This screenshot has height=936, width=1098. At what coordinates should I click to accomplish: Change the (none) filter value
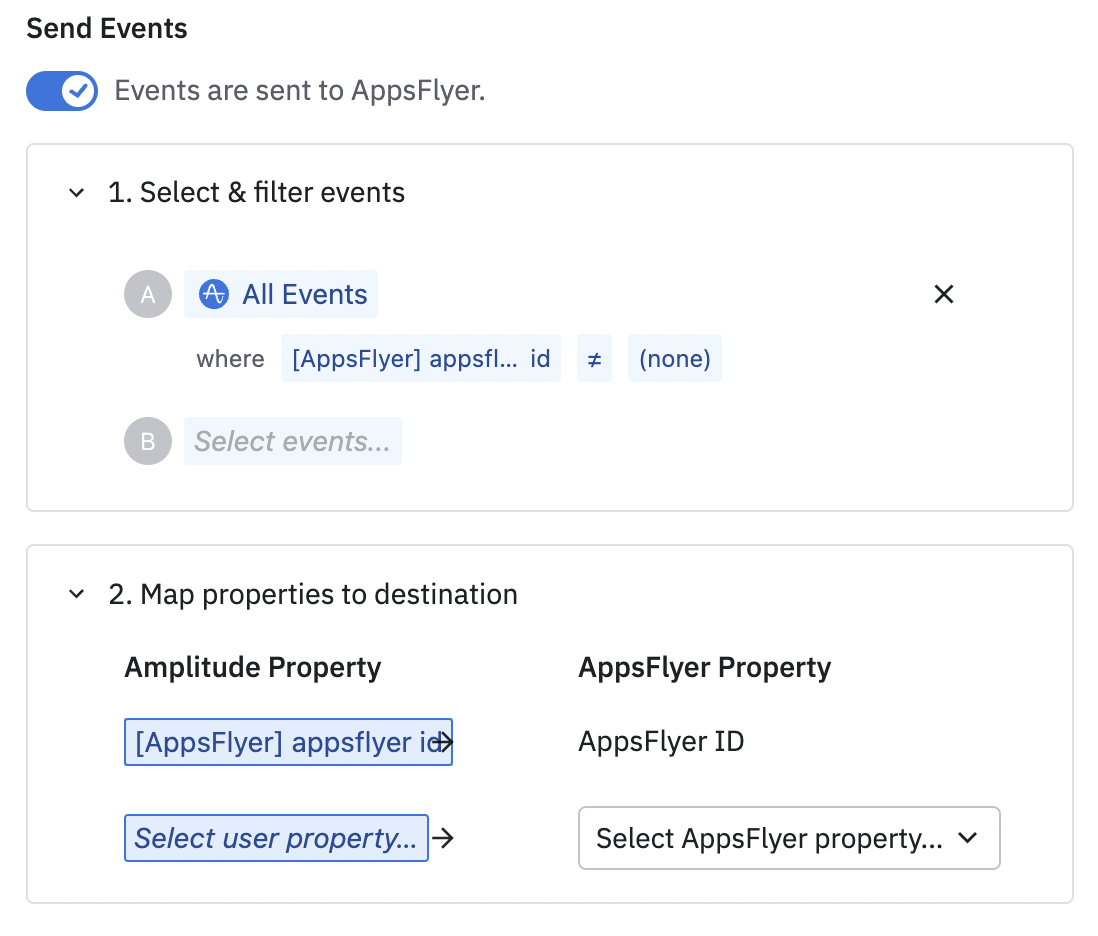click(x=674, y=359)
